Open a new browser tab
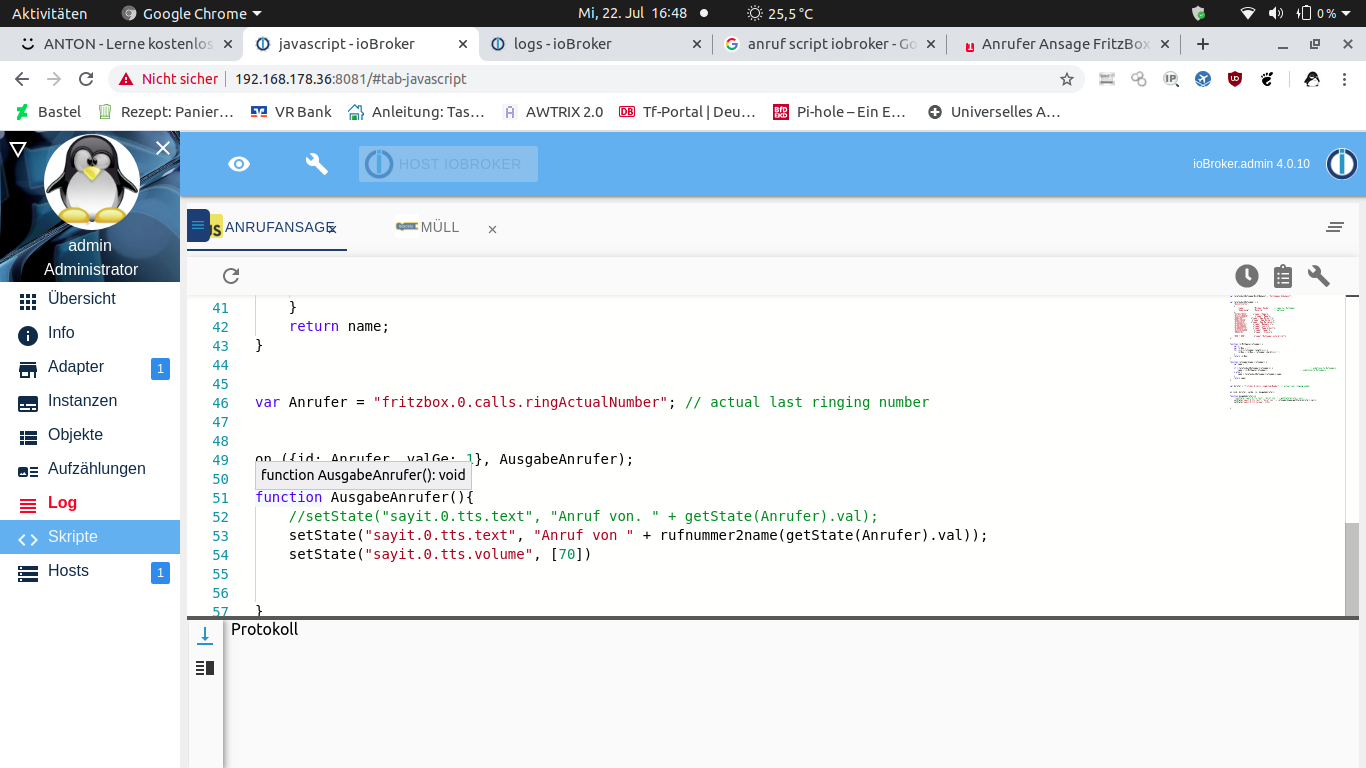The image size is (1366, 768). pos(1203,44)
